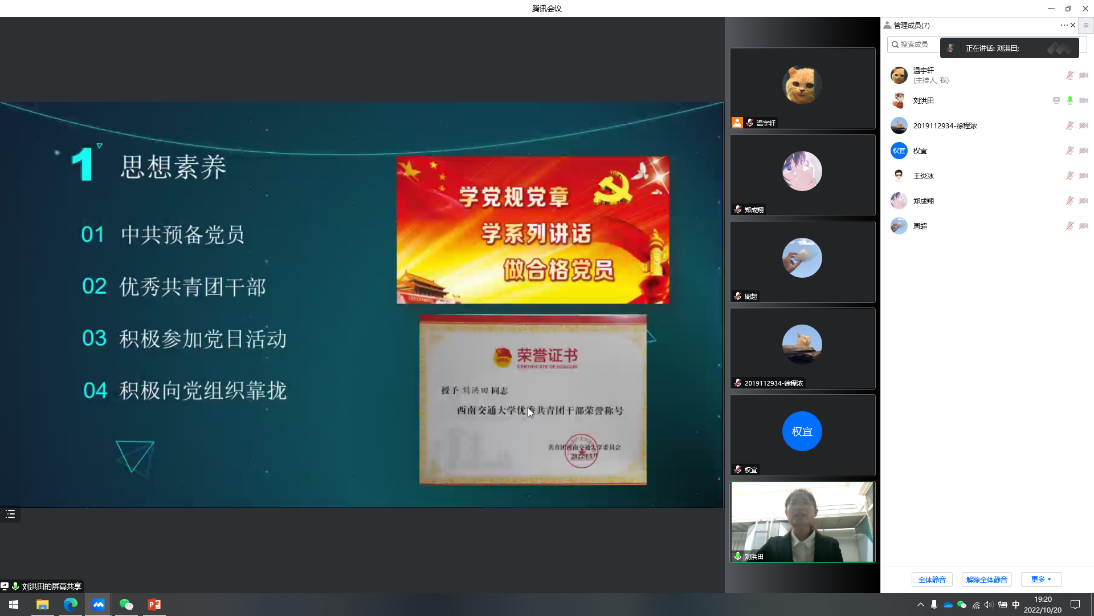Screen dimensions: 1094x616
Task: Expand hidden system tray icons chevron
Action: pyautogui.click(x=920, y=604)
